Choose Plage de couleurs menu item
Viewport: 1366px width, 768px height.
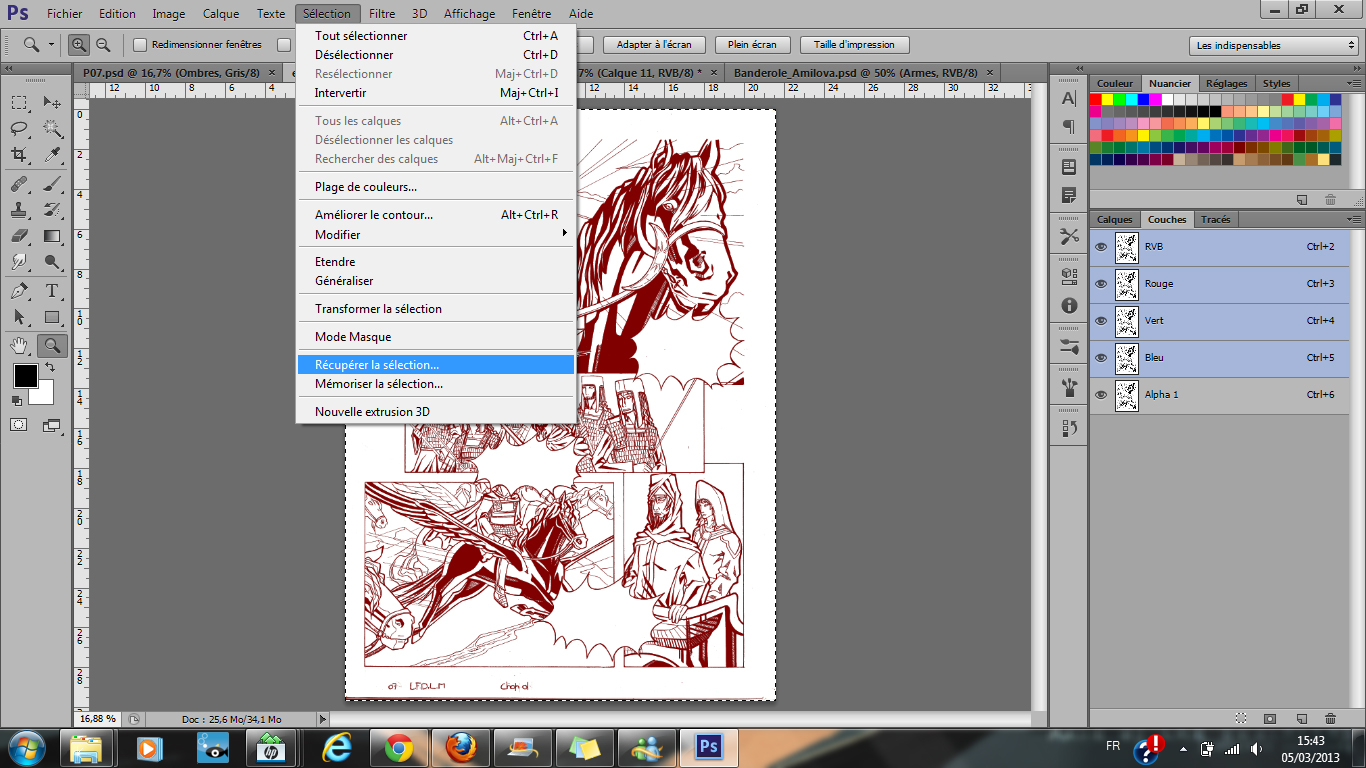point(436,187)
